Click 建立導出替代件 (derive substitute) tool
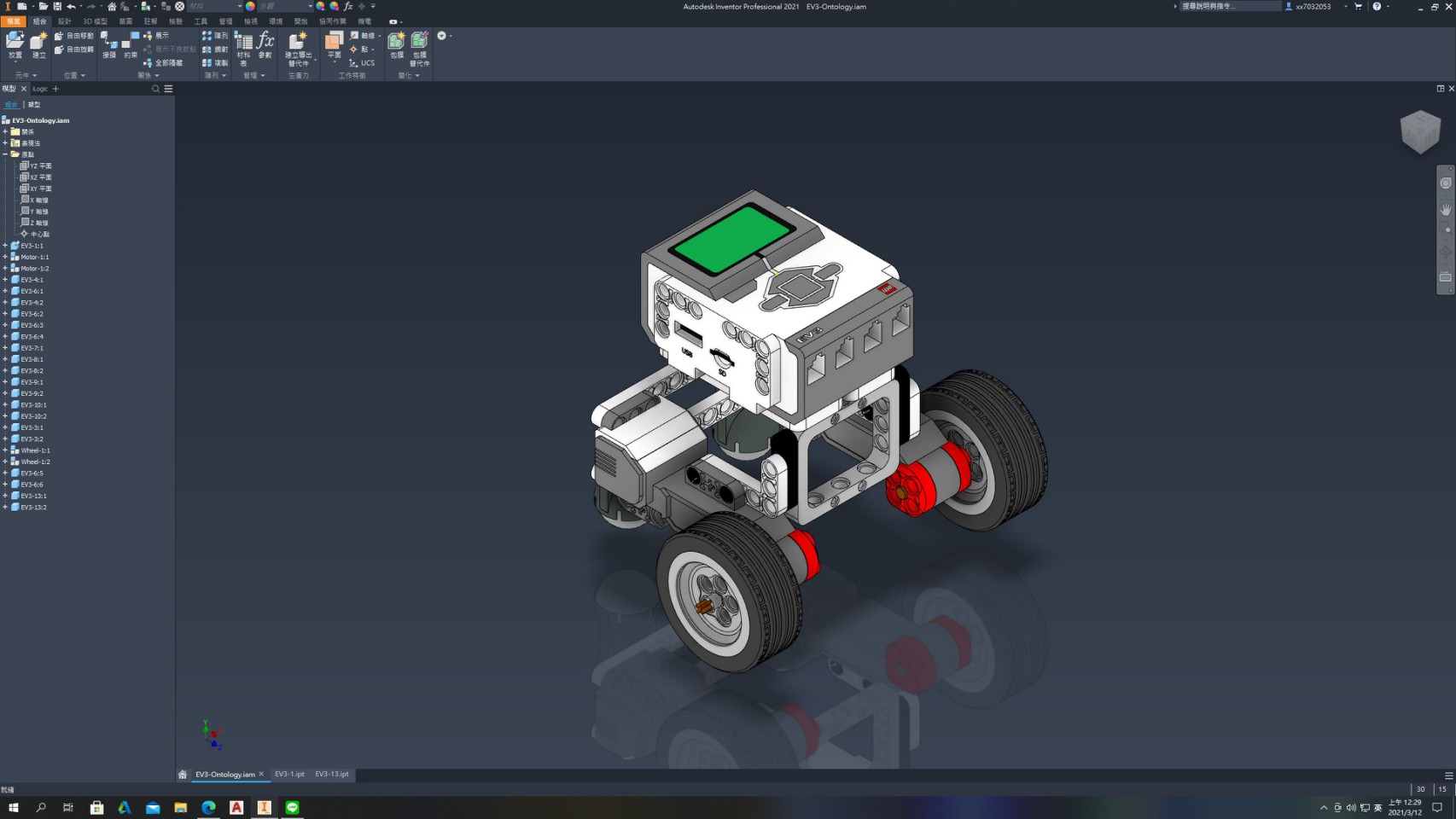The height and width of the screenshot is (819, 1456). point(298,49)
